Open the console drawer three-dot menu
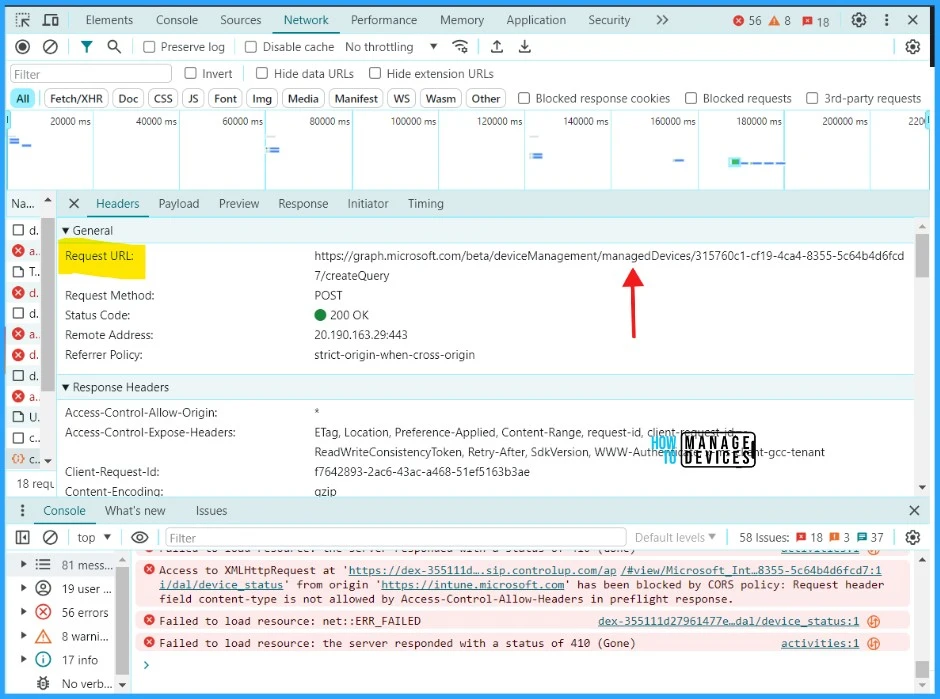 (22, 511)
